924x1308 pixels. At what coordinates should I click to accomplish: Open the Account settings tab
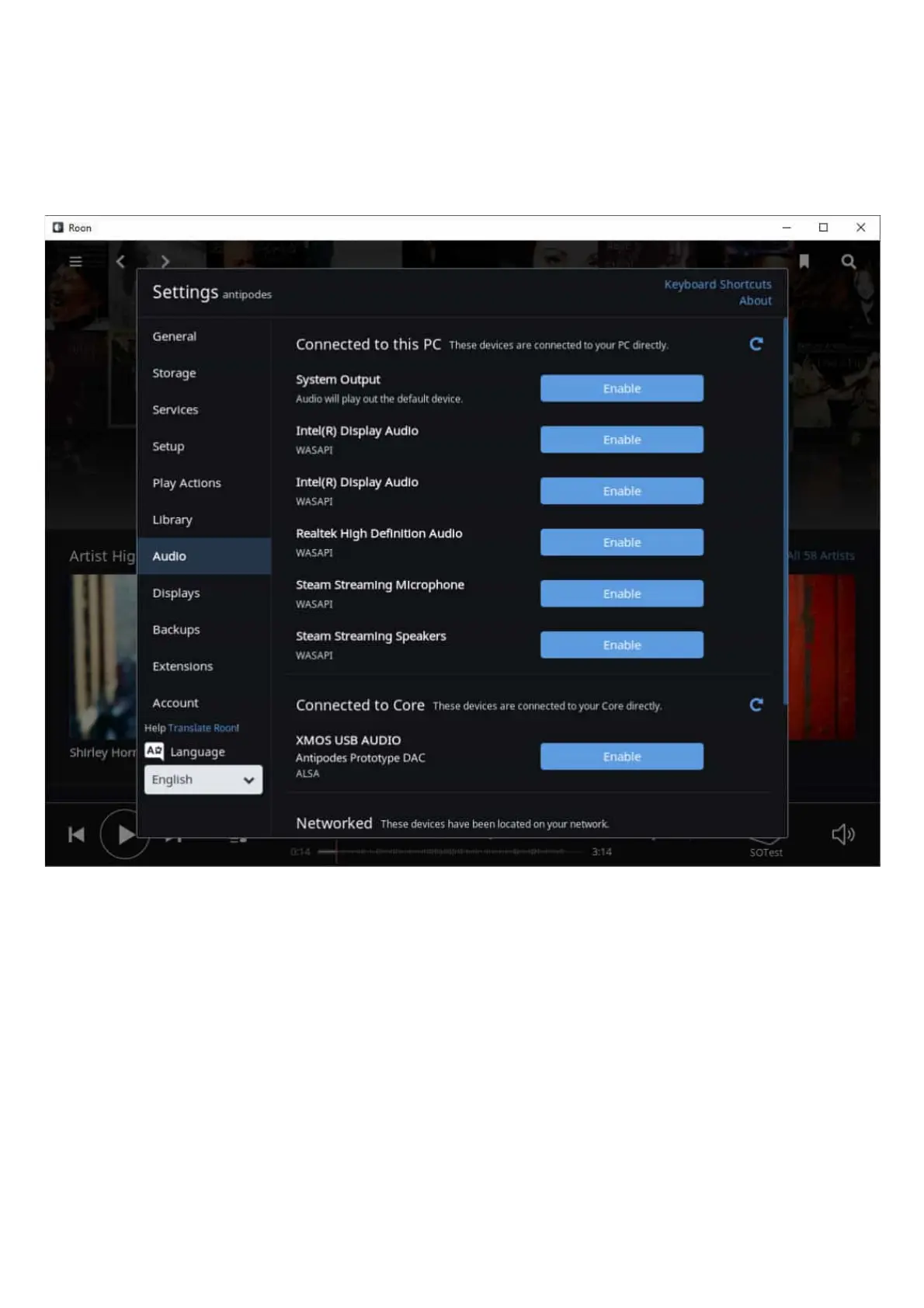point(205,702)
